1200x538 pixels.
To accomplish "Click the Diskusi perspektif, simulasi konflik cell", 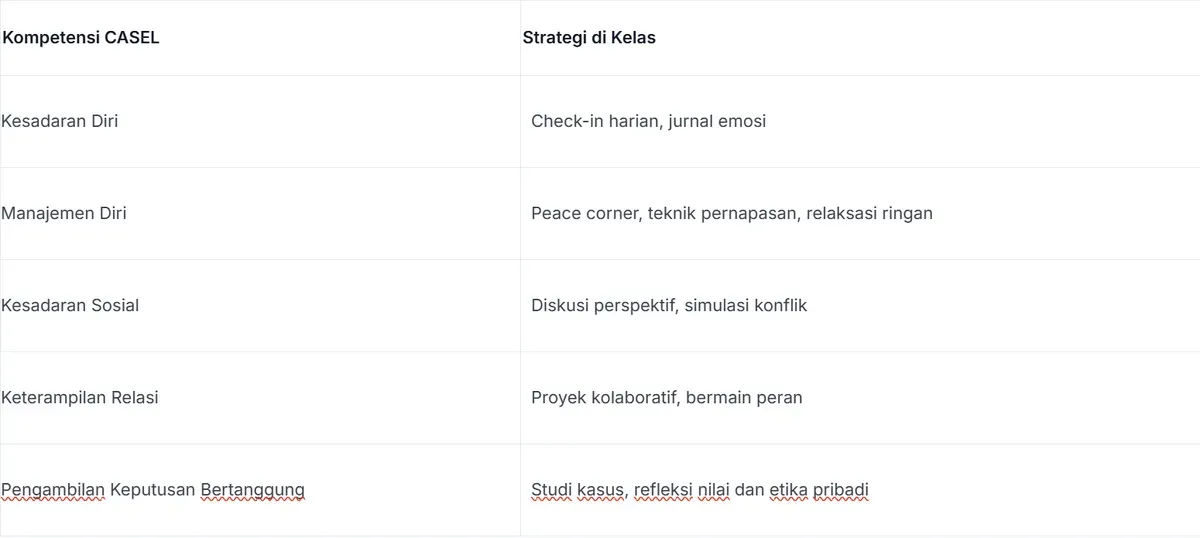I will [x=860, y=305].
